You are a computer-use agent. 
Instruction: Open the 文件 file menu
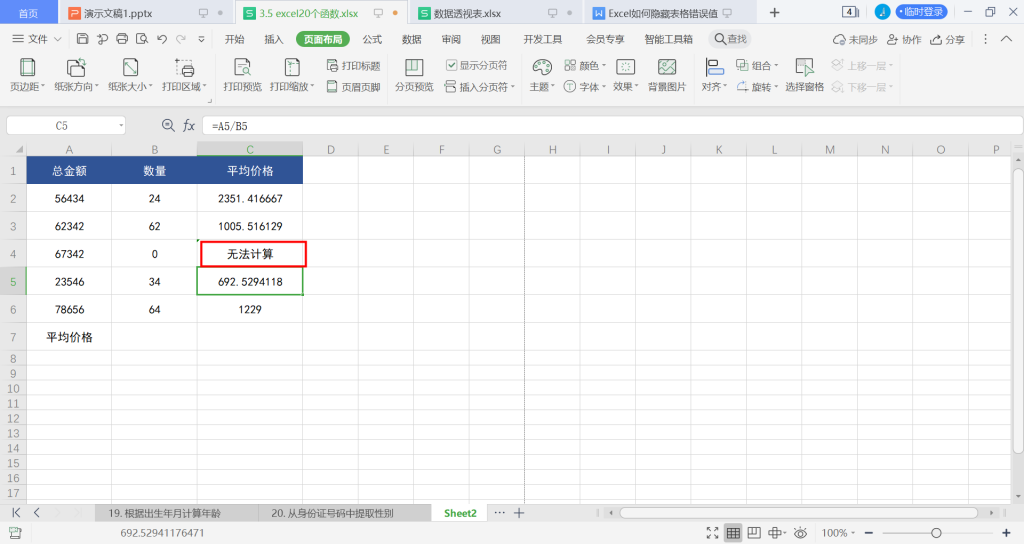click(x=37, y=39)
